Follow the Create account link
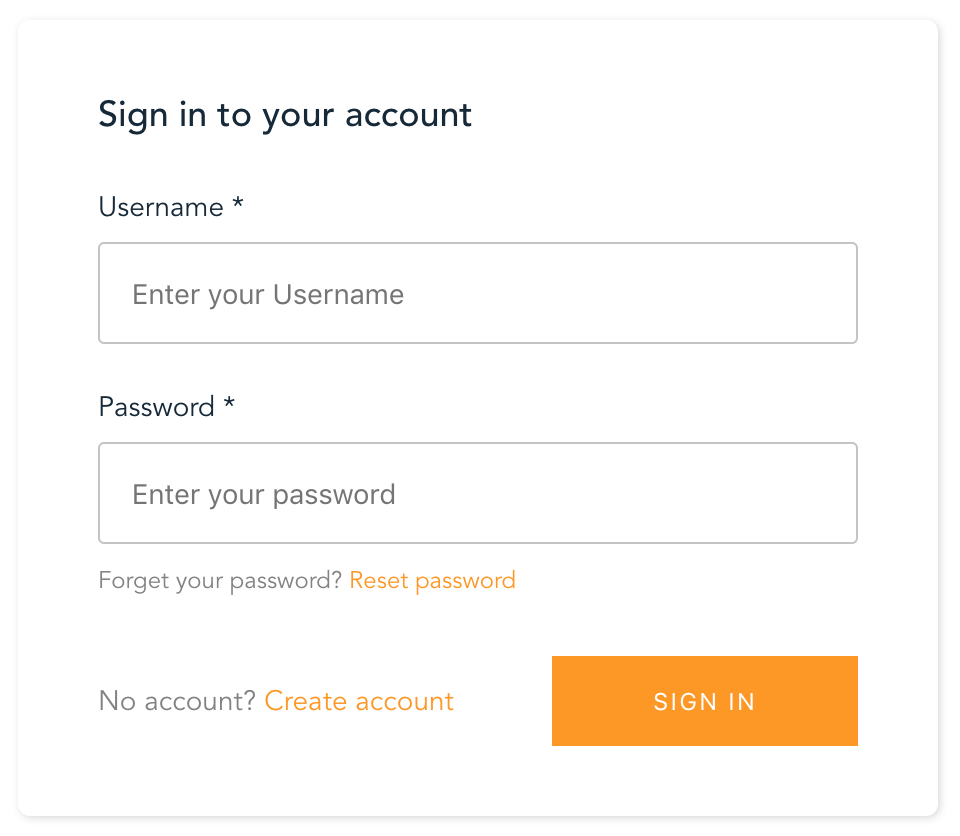 click(x=359, y=701)
